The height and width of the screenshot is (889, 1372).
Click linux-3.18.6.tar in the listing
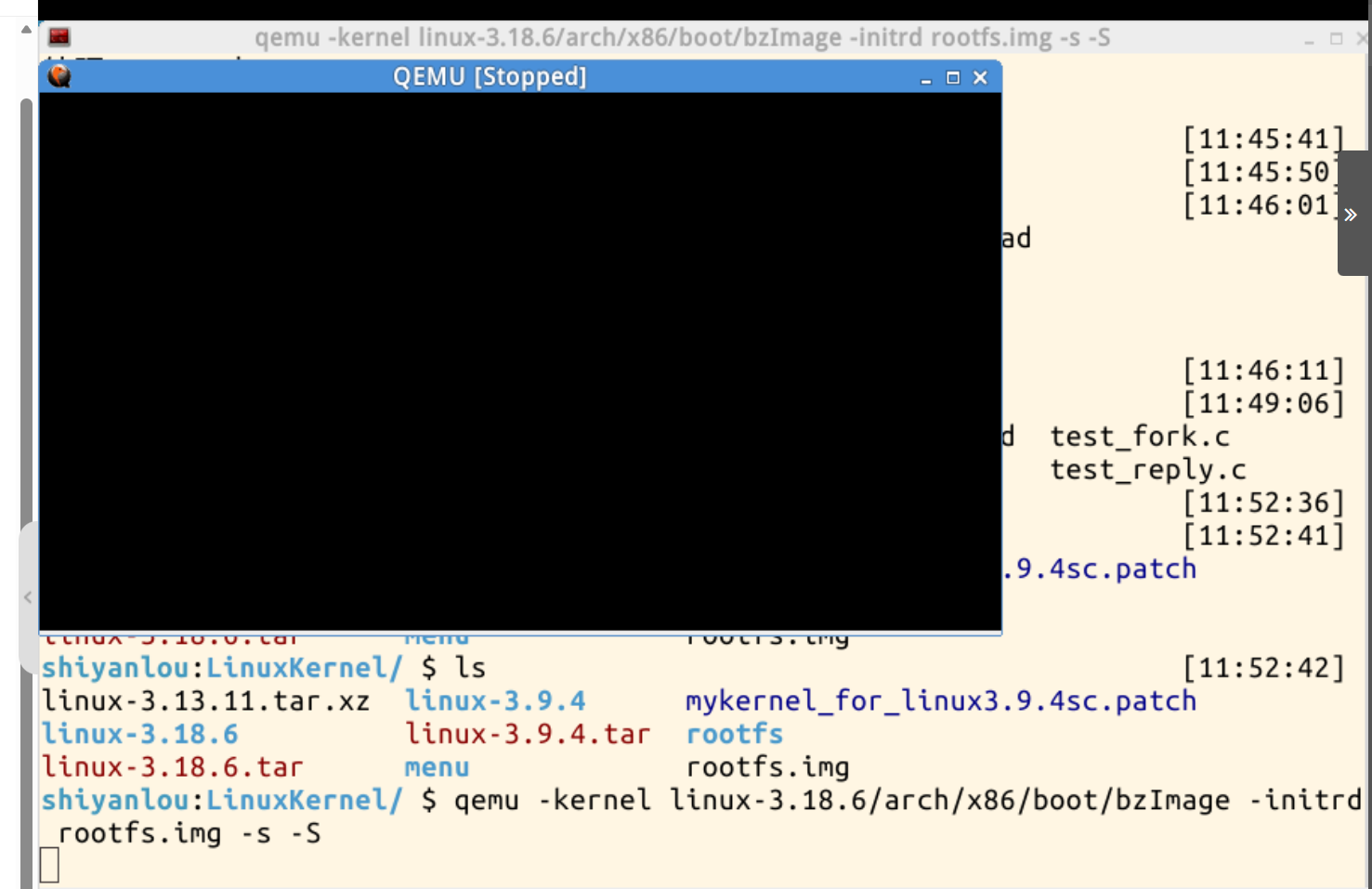(173, 767)
